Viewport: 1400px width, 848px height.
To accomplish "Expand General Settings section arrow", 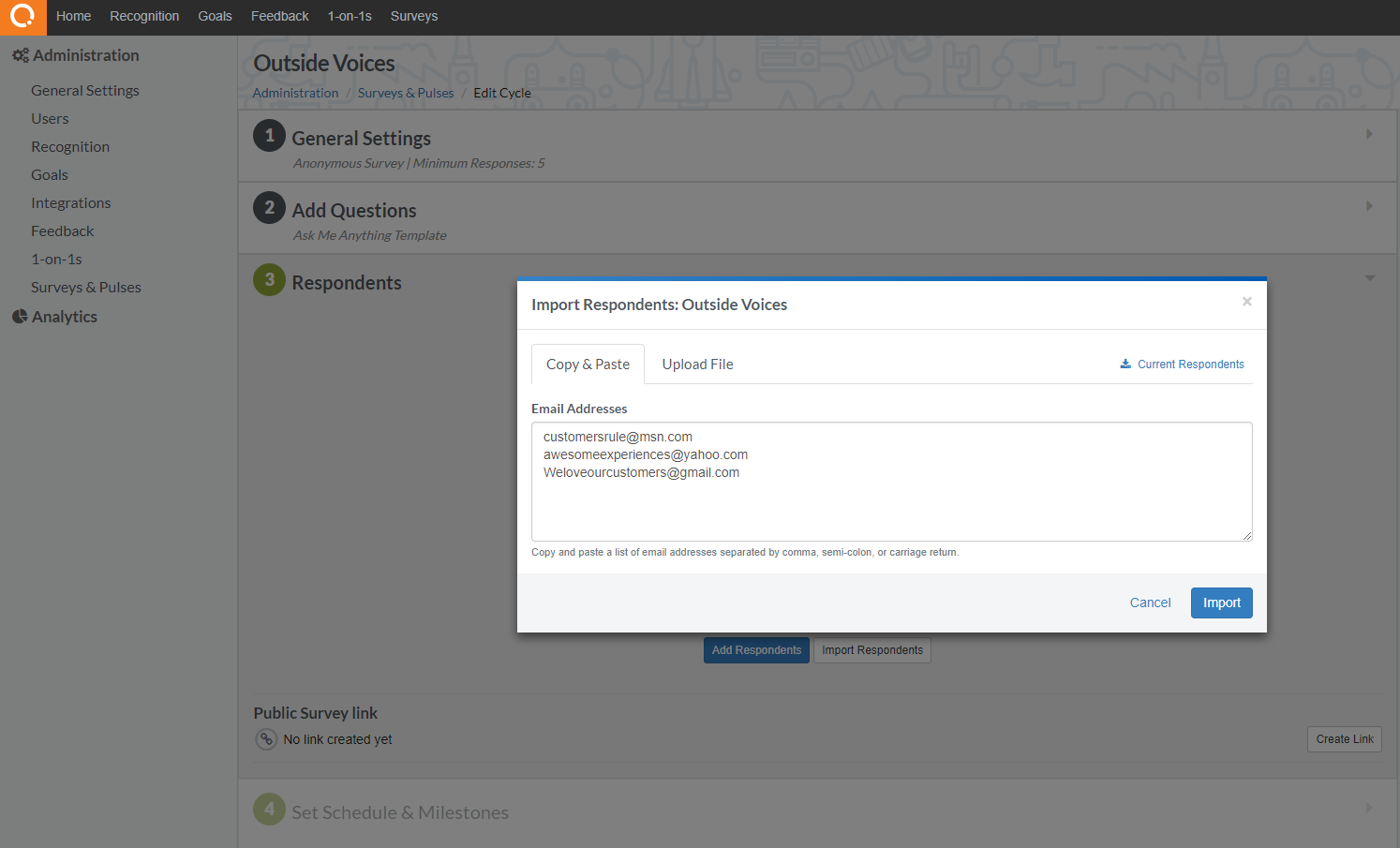I will 1369,134.
